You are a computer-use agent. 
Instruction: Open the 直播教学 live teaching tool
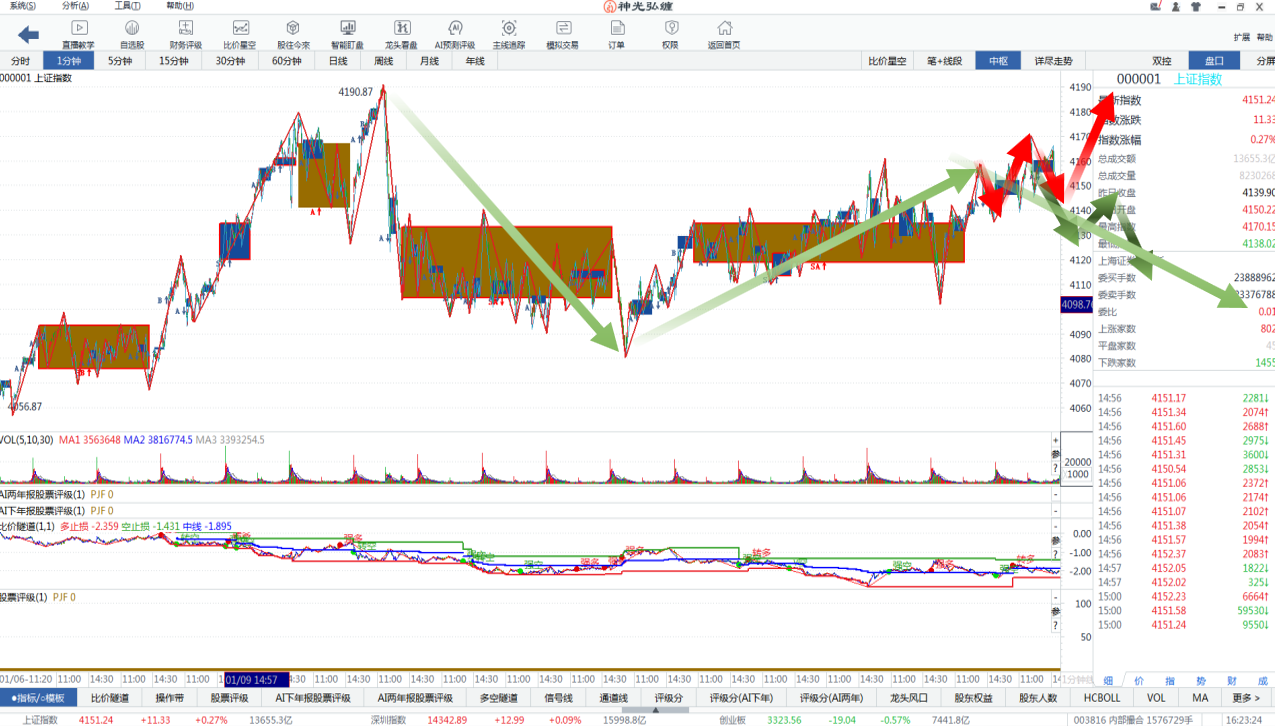pyautogui.click(x=78, y=34)
